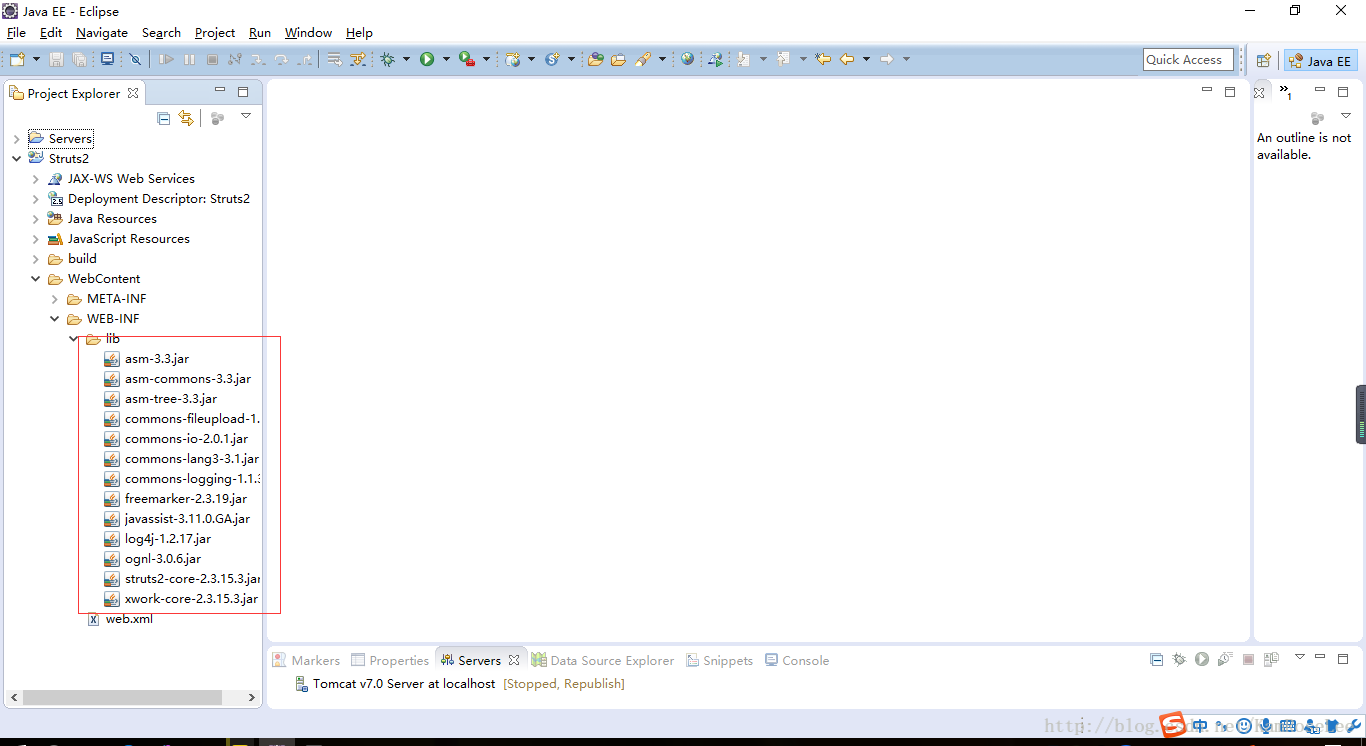Click the Save toolbar icon
Screen dimensions: 1366x746
pos(56,59)
